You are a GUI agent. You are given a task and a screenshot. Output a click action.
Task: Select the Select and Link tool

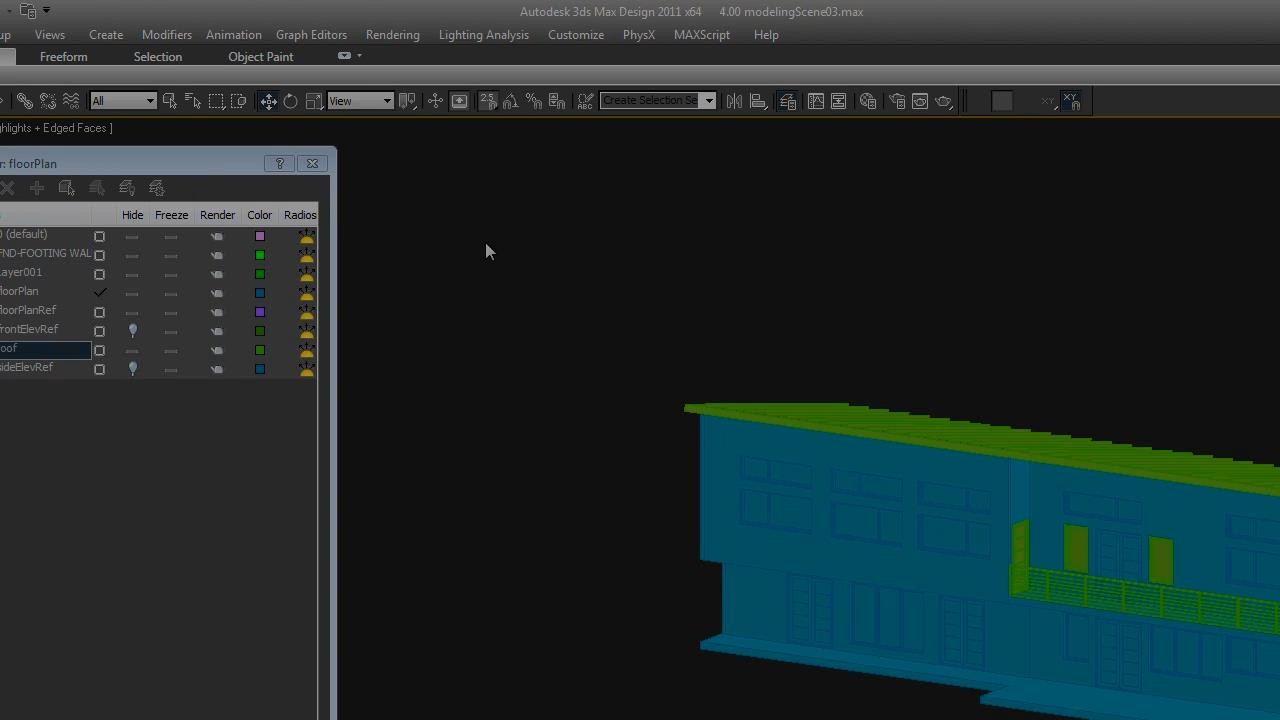pyautogui.click(x=24, y=101)
